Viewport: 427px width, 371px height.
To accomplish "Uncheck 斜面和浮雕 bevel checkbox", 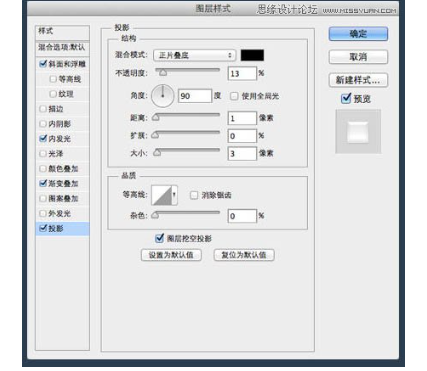I will point(43,63).
